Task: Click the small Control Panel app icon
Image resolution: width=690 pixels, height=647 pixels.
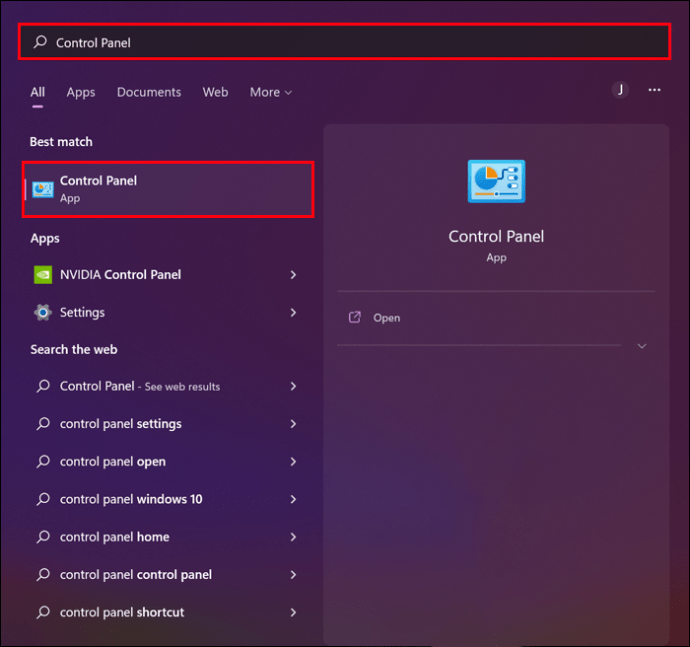Action: [43, 190]
